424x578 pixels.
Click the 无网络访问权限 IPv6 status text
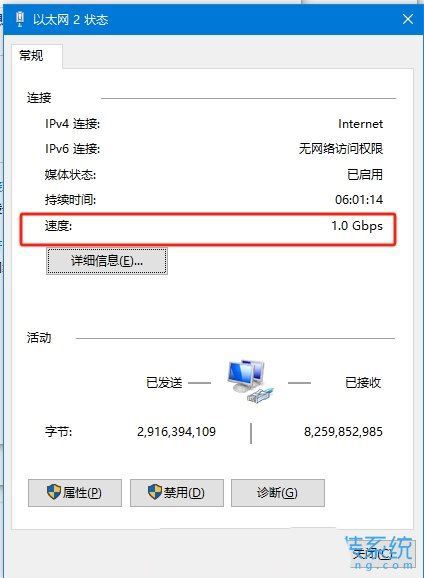point(341,149)
